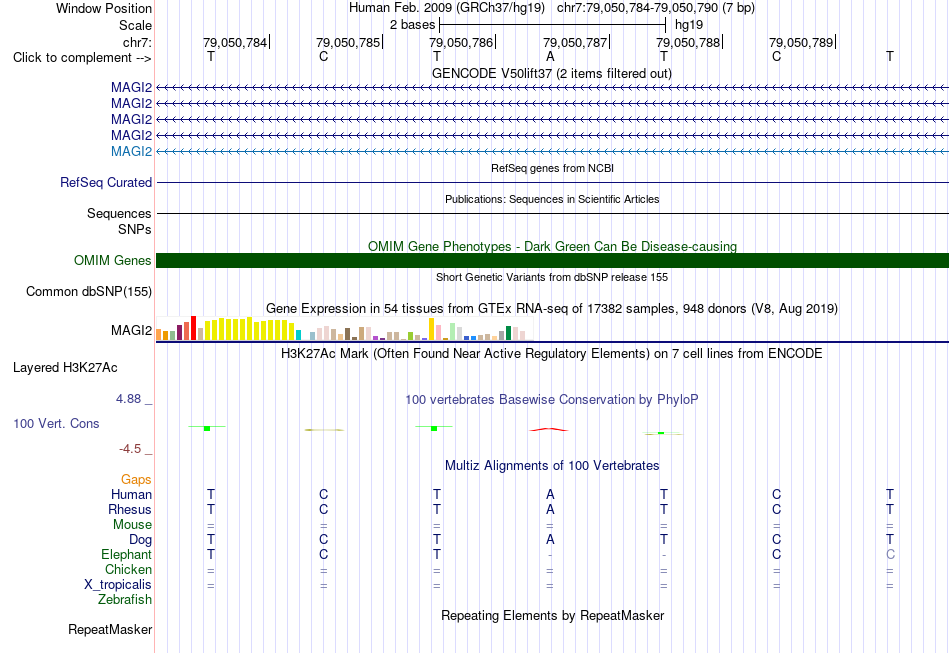Click the 'chr7:' ruler label
Image resolution: width=950 pixels, height=653 pixels.
[x=138, y=42]
